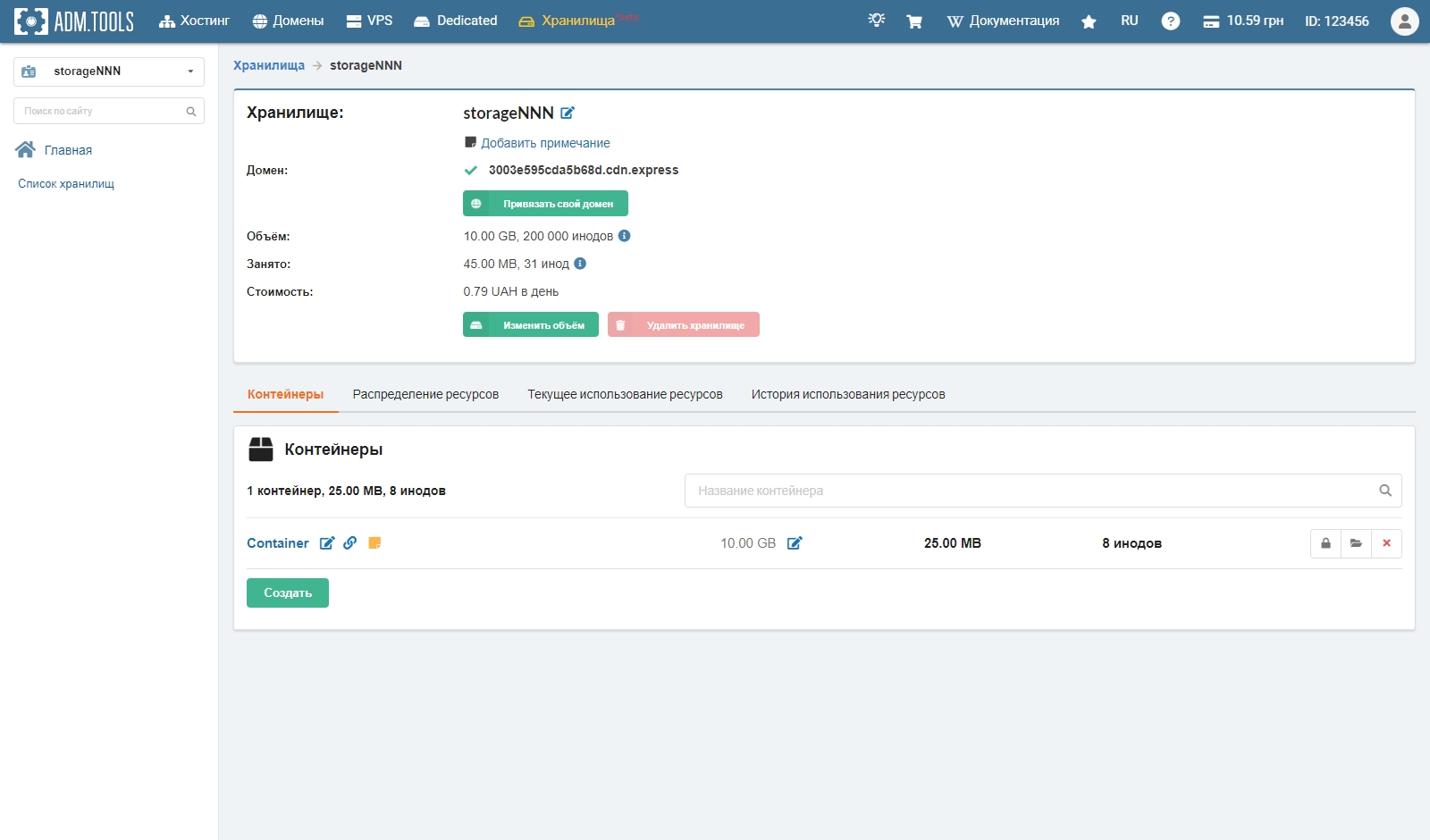Image resolution: width=1430 pixels, height=840 pixels.
Task: Open the 10.59 грн balance
Action: tap(1243, 21)
